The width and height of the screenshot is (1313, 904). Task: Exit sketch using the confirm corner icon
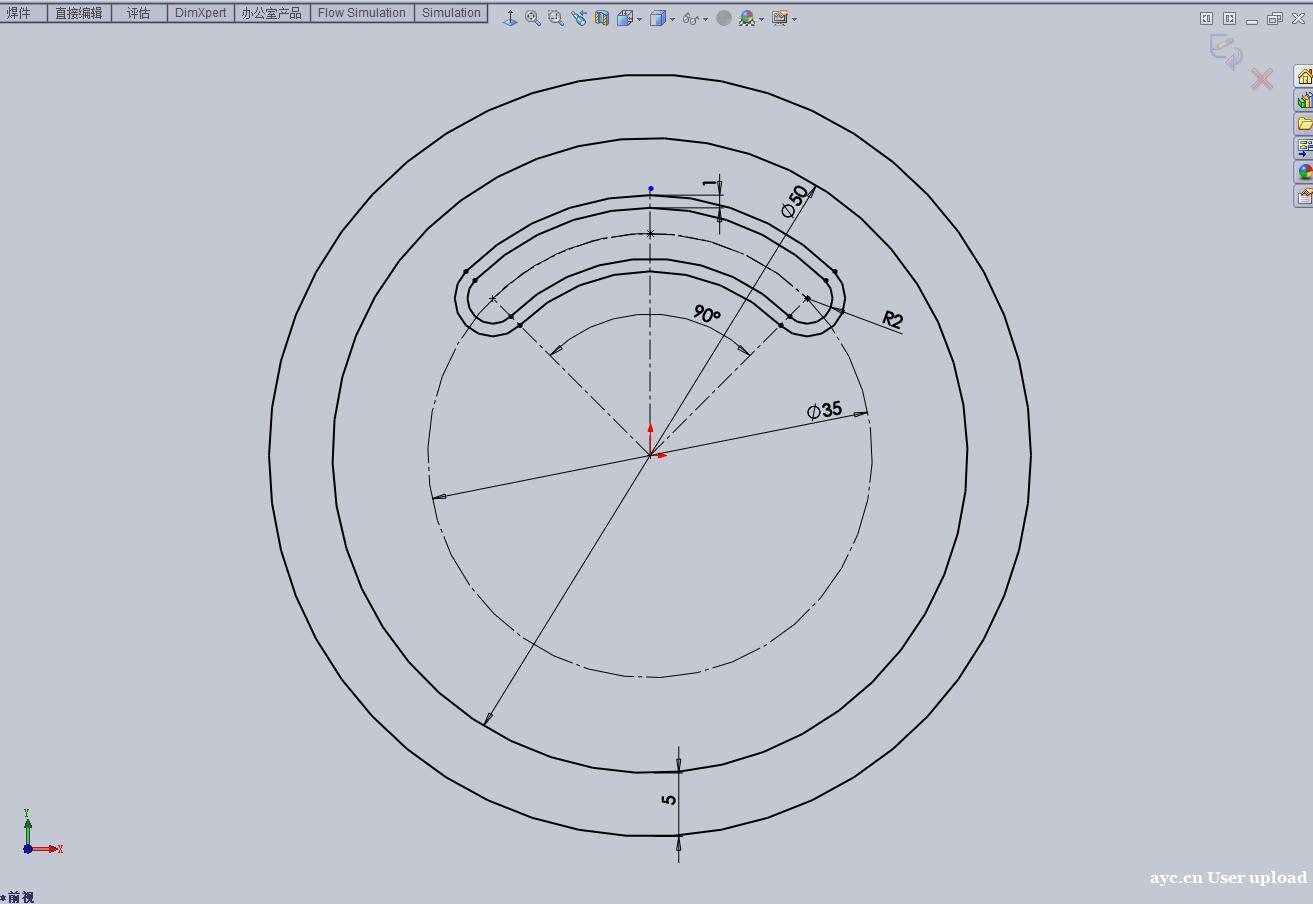(1225, 50)
